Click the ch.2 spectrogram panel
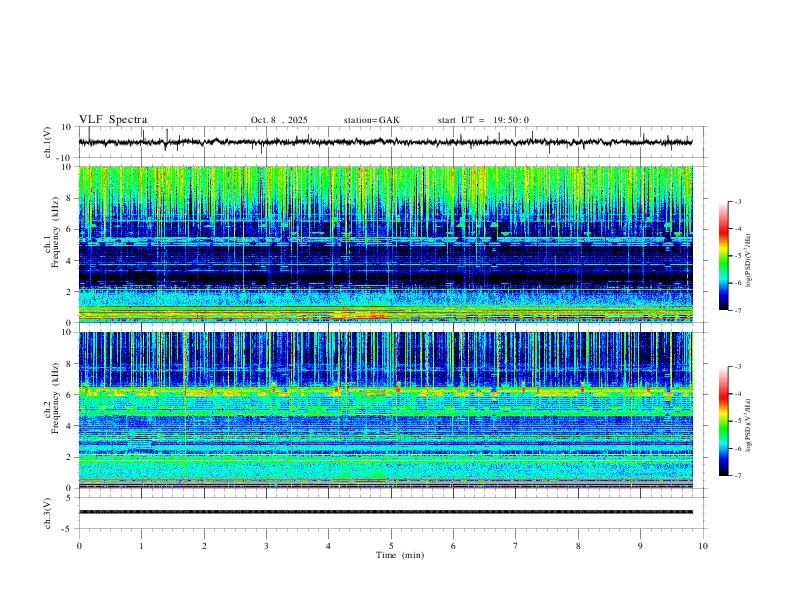 (385, 410)
